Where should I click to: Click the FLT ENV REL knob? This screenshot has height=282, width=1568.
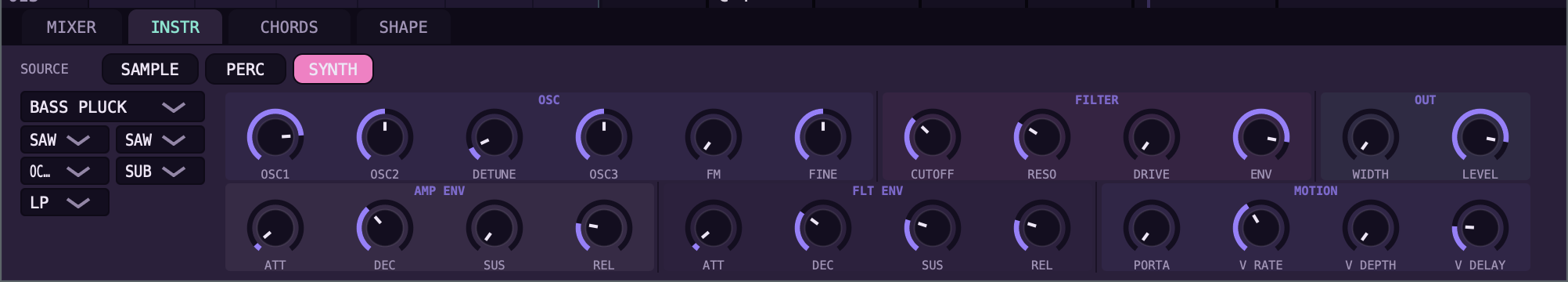point(1042,228)
